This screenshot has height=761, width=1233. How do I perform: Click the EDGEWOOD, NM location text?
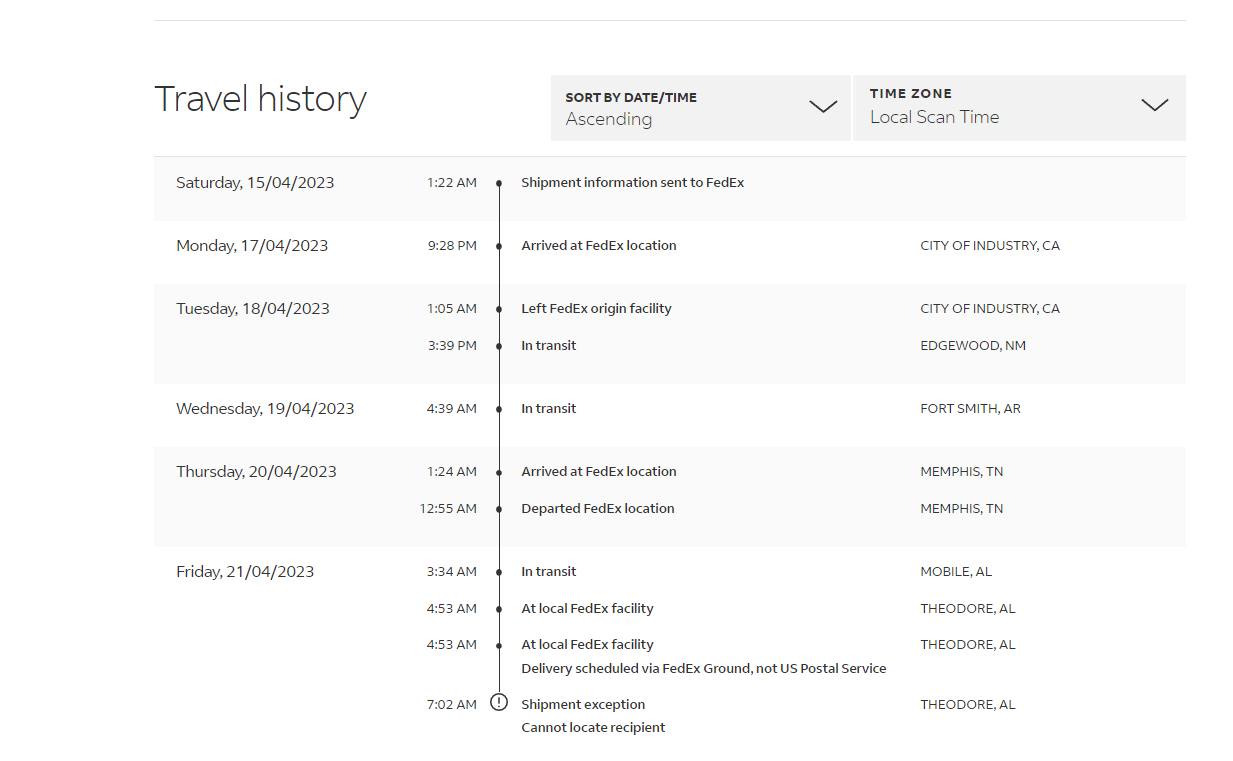pyautogui.click(x=972, y=346)
